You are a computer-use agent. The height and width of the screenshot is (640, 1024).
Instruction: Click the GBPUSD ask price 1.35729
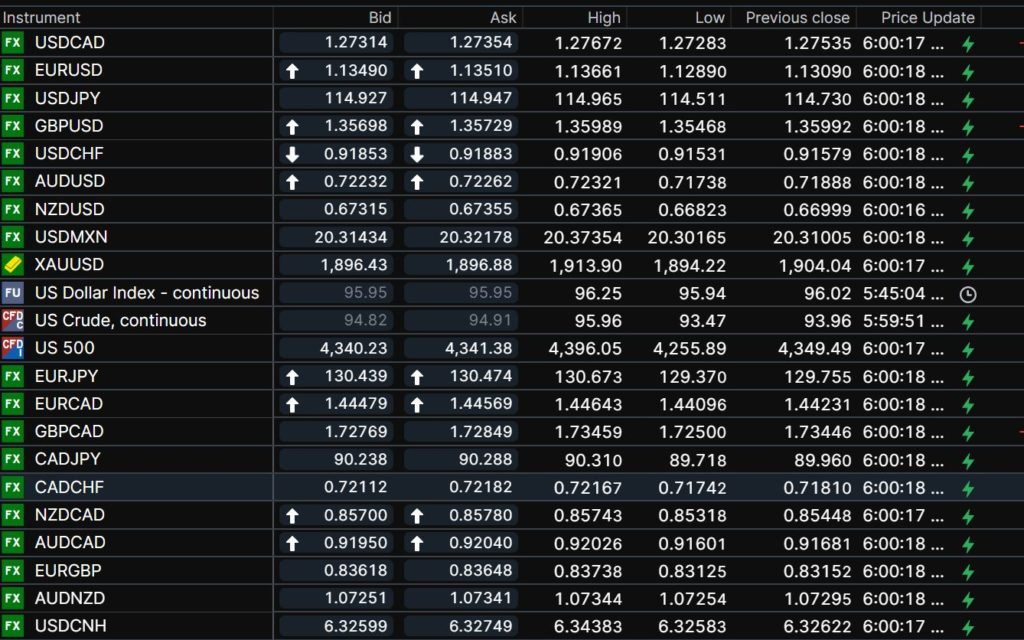pyautogui.click(x=480, y=126)
